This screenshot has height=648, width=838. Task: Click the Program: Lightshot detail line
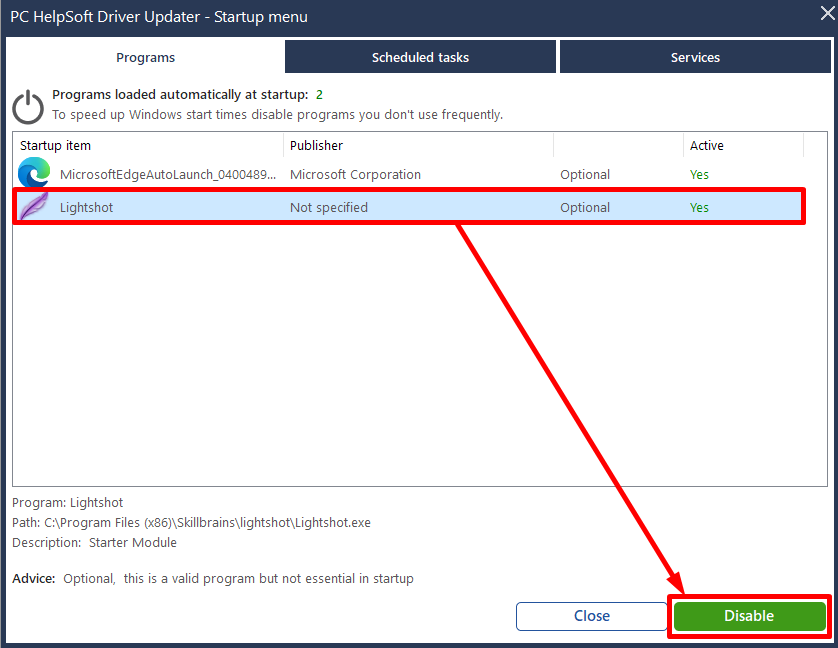pos(67,503)
